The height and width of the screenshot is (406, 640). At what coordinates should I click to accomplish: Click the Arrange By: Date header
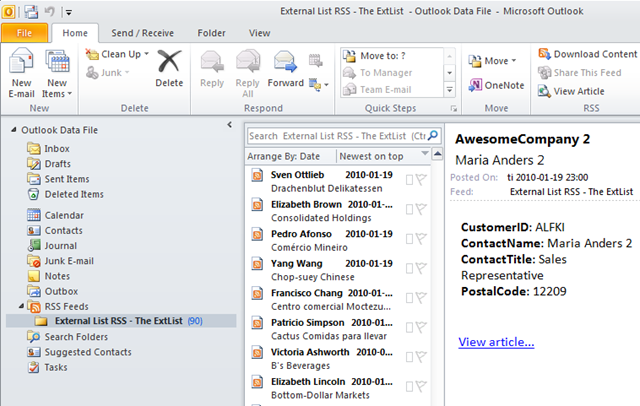click(x=283, y=156)
